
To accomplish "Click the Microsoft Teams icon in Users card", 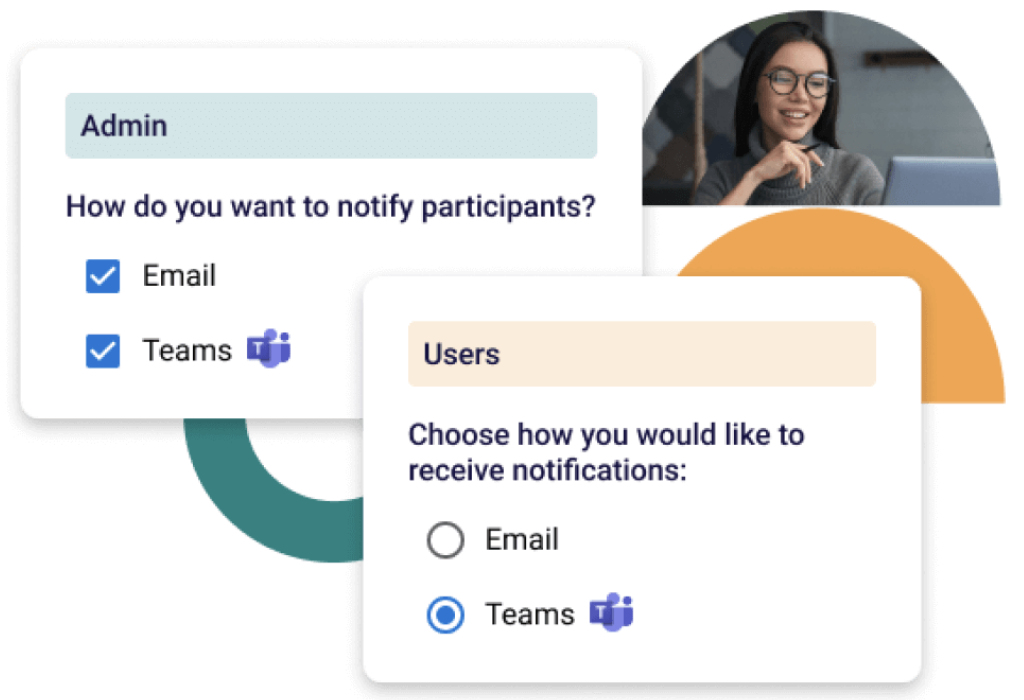I will coord(611,613).
